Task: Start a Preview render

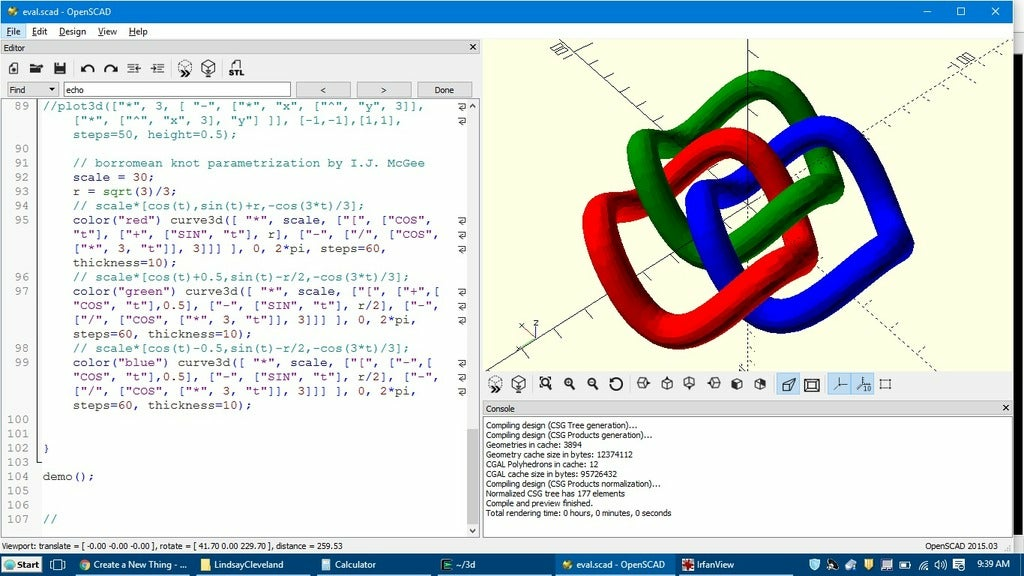Action: click(186, 68)
